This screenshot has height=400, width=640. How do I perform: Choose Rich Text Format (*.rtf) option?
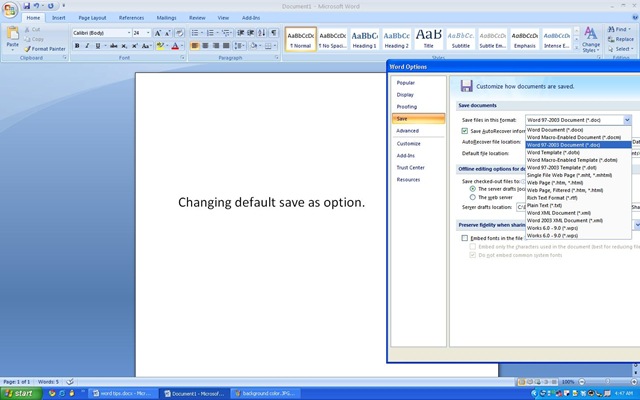(x=578, y=198)
